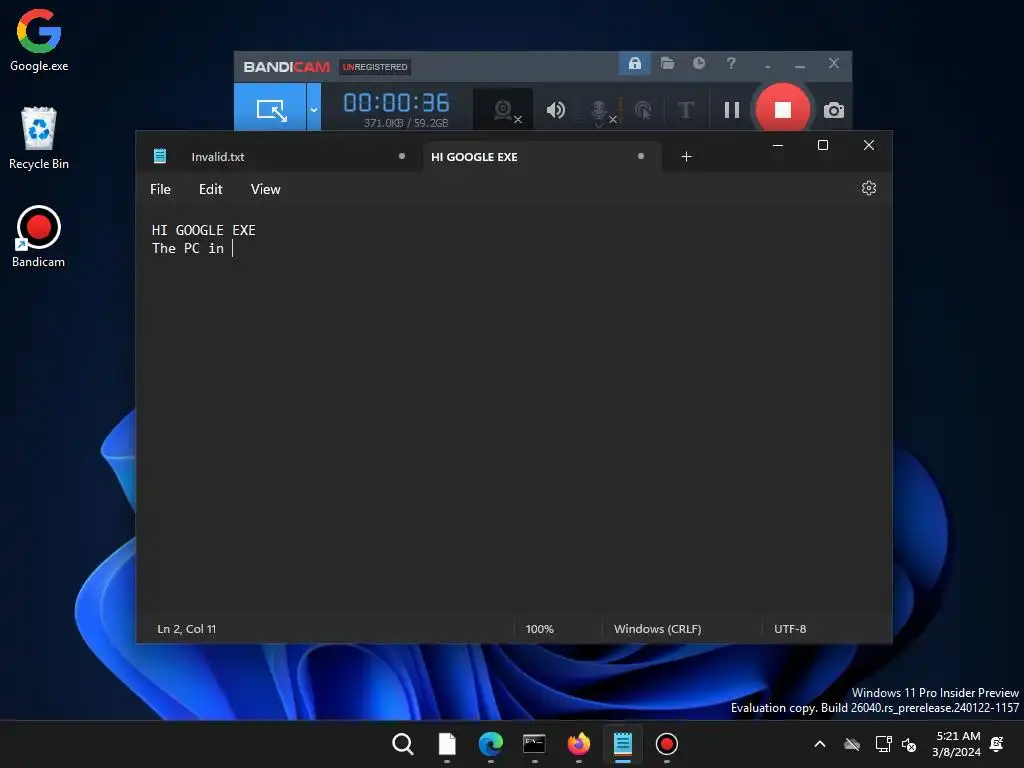Open Bandicam output folder icon
1024x768 pixels.
(667, 63)
